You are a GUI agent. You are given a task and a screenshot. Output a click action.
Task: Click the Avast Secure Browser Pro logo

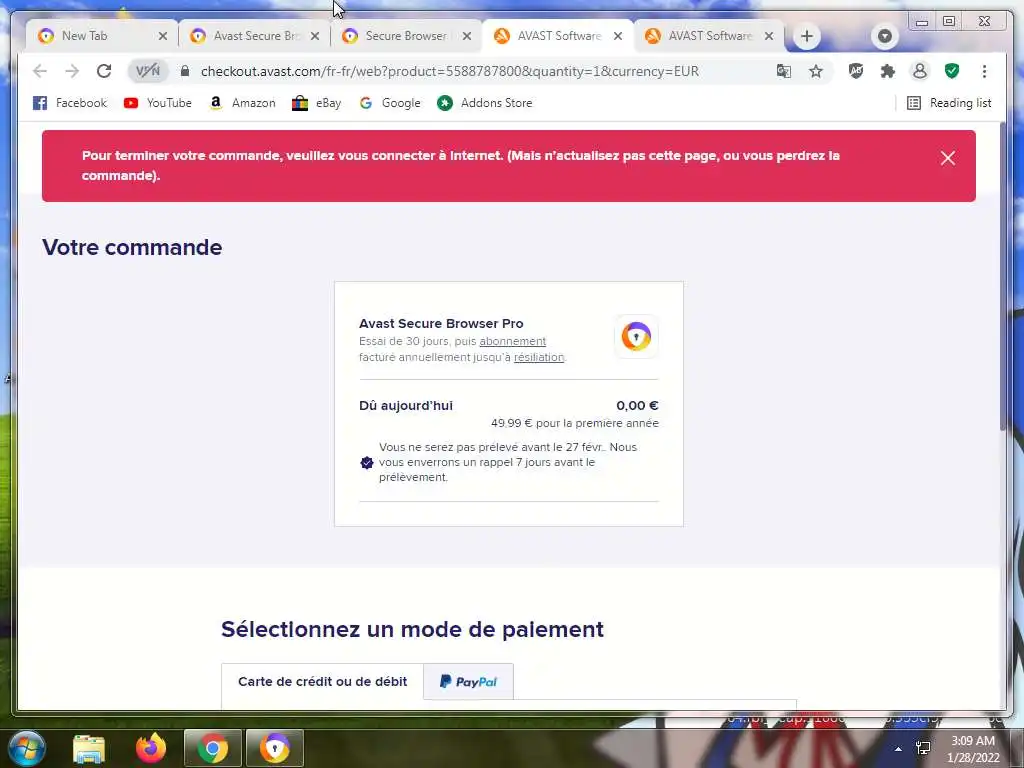coord(636,337)
